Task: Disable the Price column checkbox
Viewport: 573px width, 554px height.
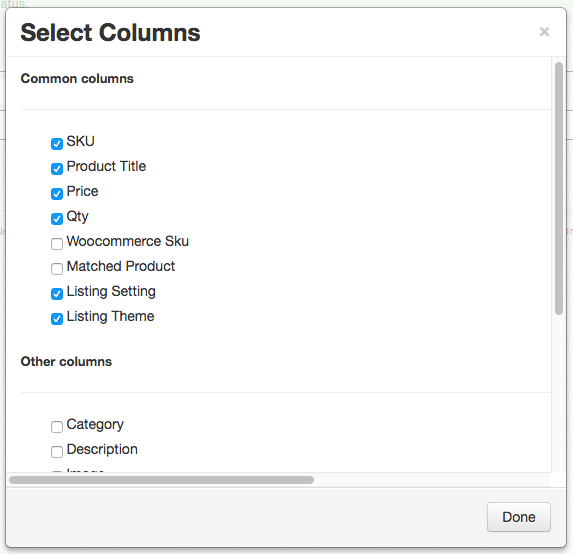Action: tap(57, 194)
